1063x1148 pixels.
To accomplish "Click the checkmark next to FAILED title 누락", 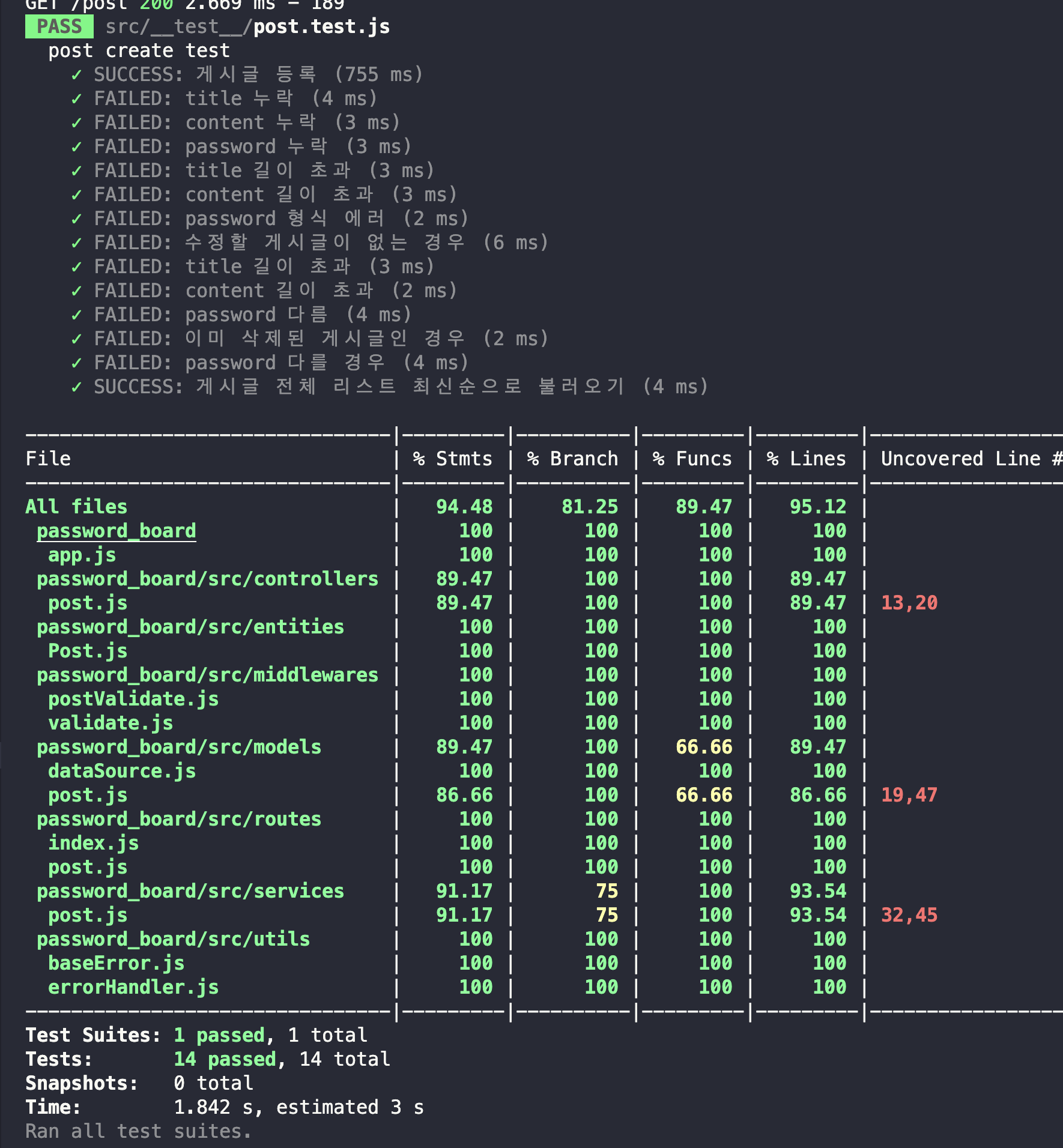I will coord(76,98).
